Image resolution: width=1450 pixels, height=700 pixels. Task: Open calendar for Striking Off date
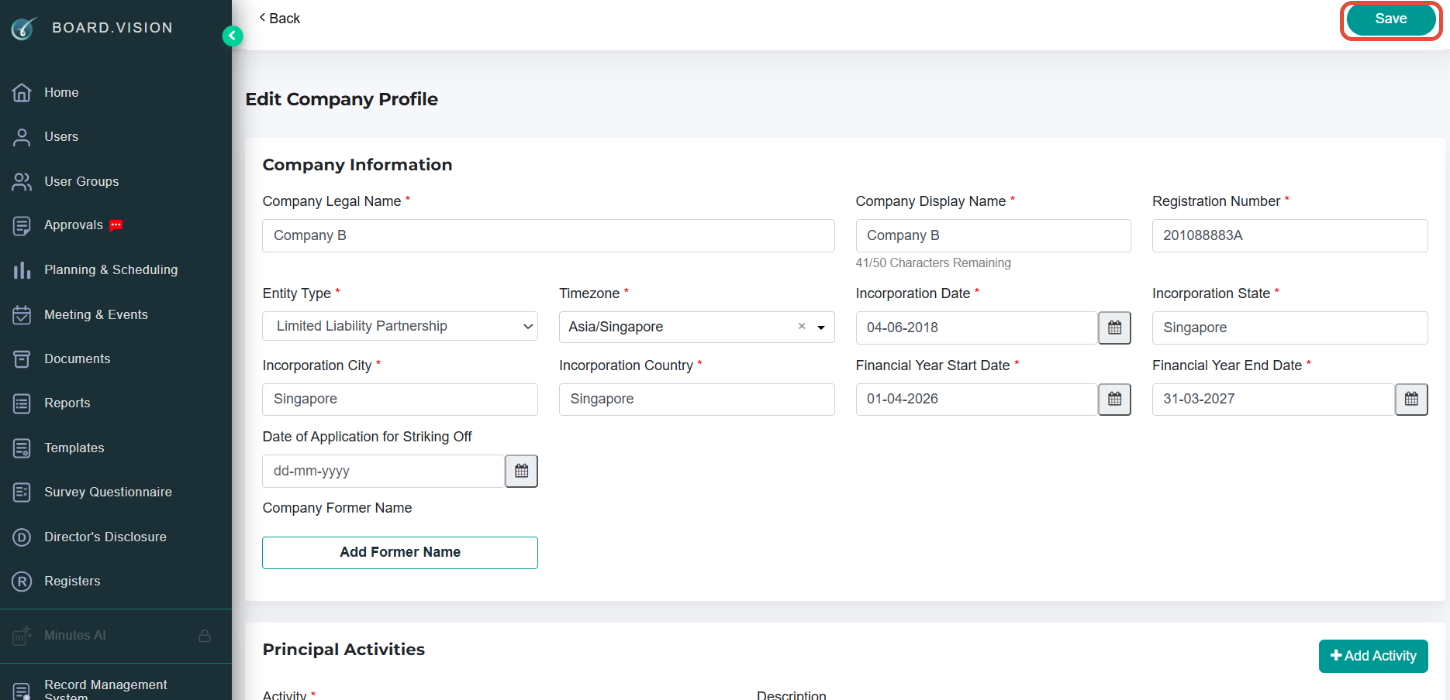pos(521,471)
